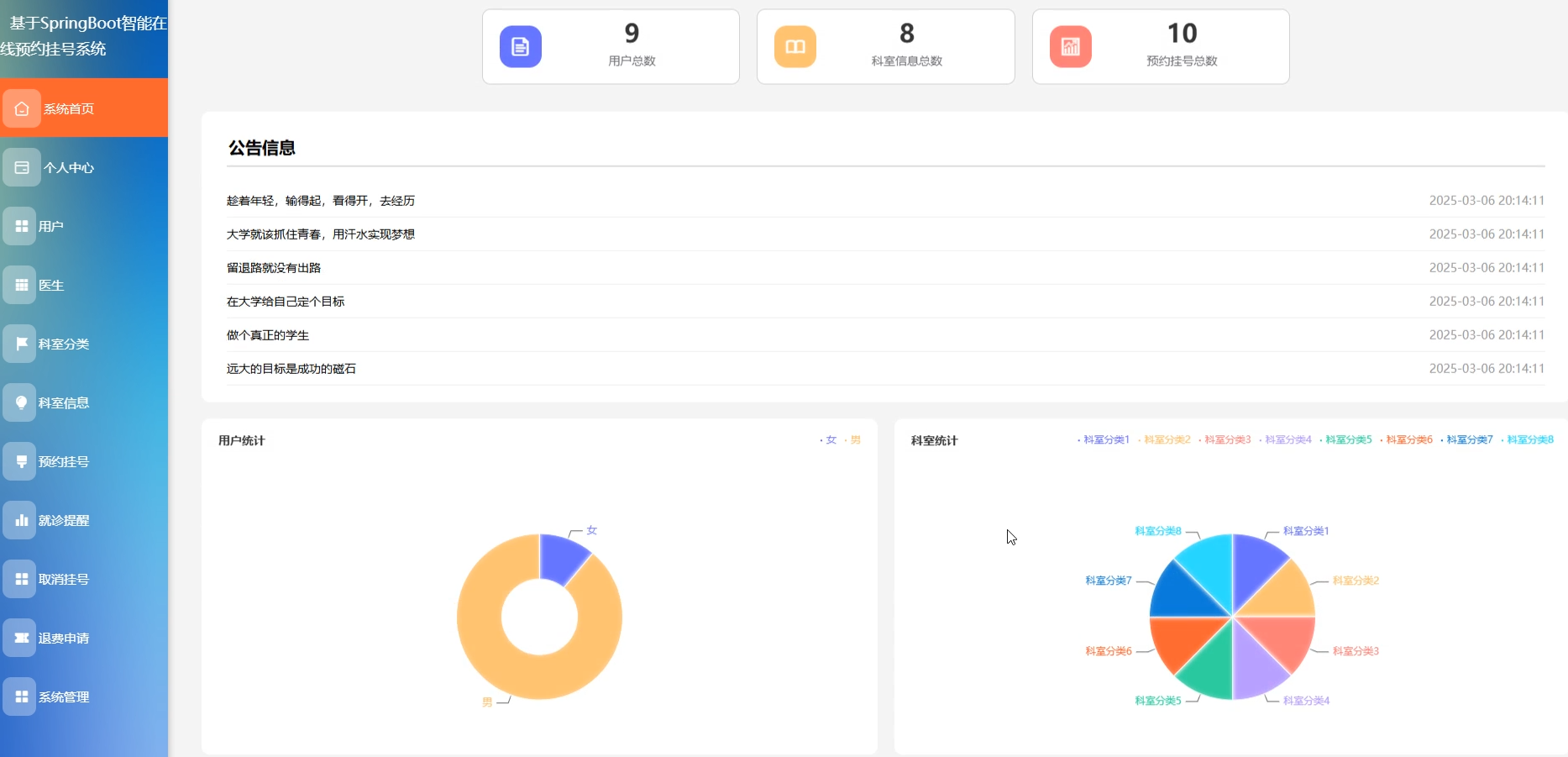Screen dimensions: 1568x757
Task: Open 科室分类 menu item
Action: pyautogui.click(x=84, y=344)
